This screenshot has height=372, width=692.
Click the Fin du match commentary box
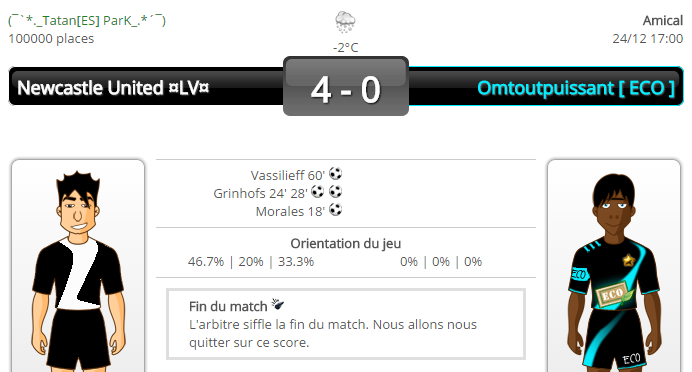[x=346, y=324]
